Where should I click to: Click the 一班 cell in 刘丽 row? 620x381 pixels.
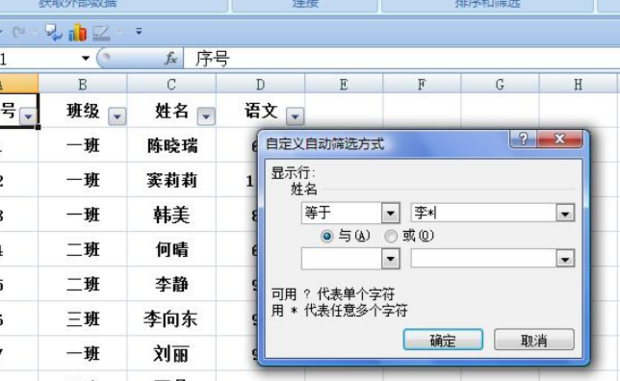click(83, 354)
